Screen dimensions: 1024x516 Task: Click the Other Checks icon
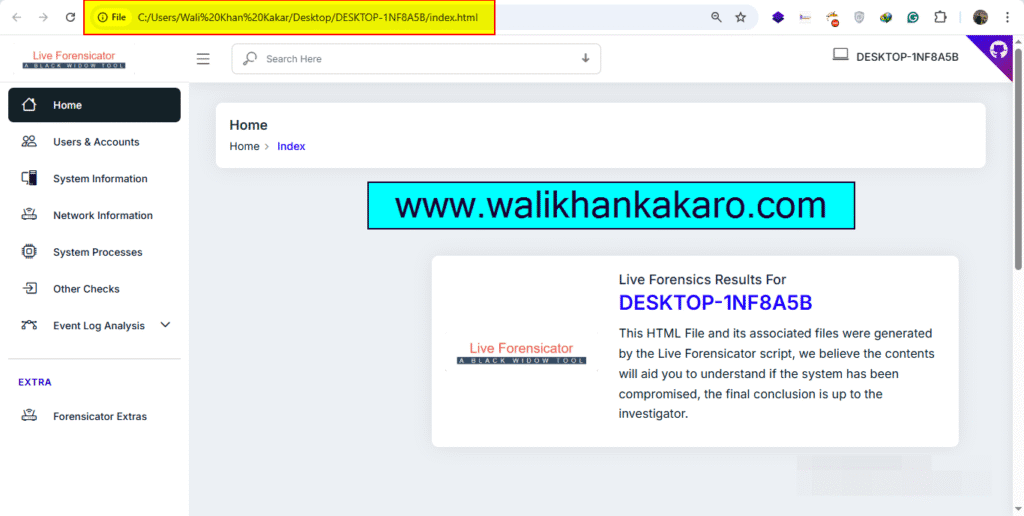click(x=29, y=289)
